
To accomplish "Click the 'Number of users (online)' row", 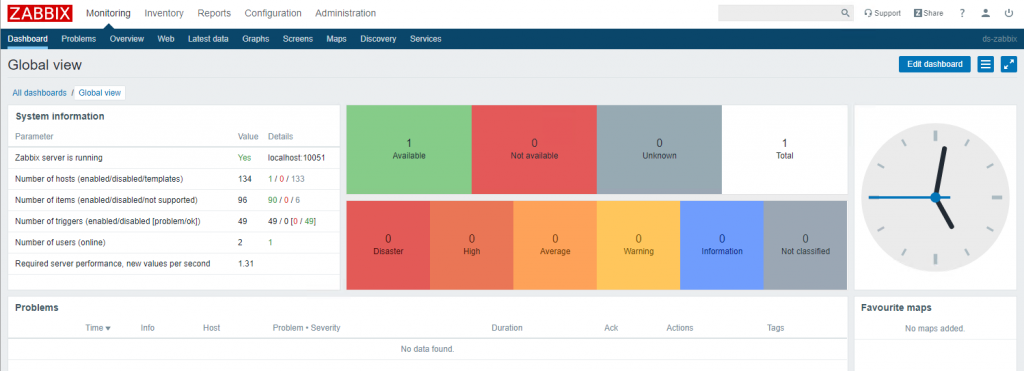I will point(174,242).
